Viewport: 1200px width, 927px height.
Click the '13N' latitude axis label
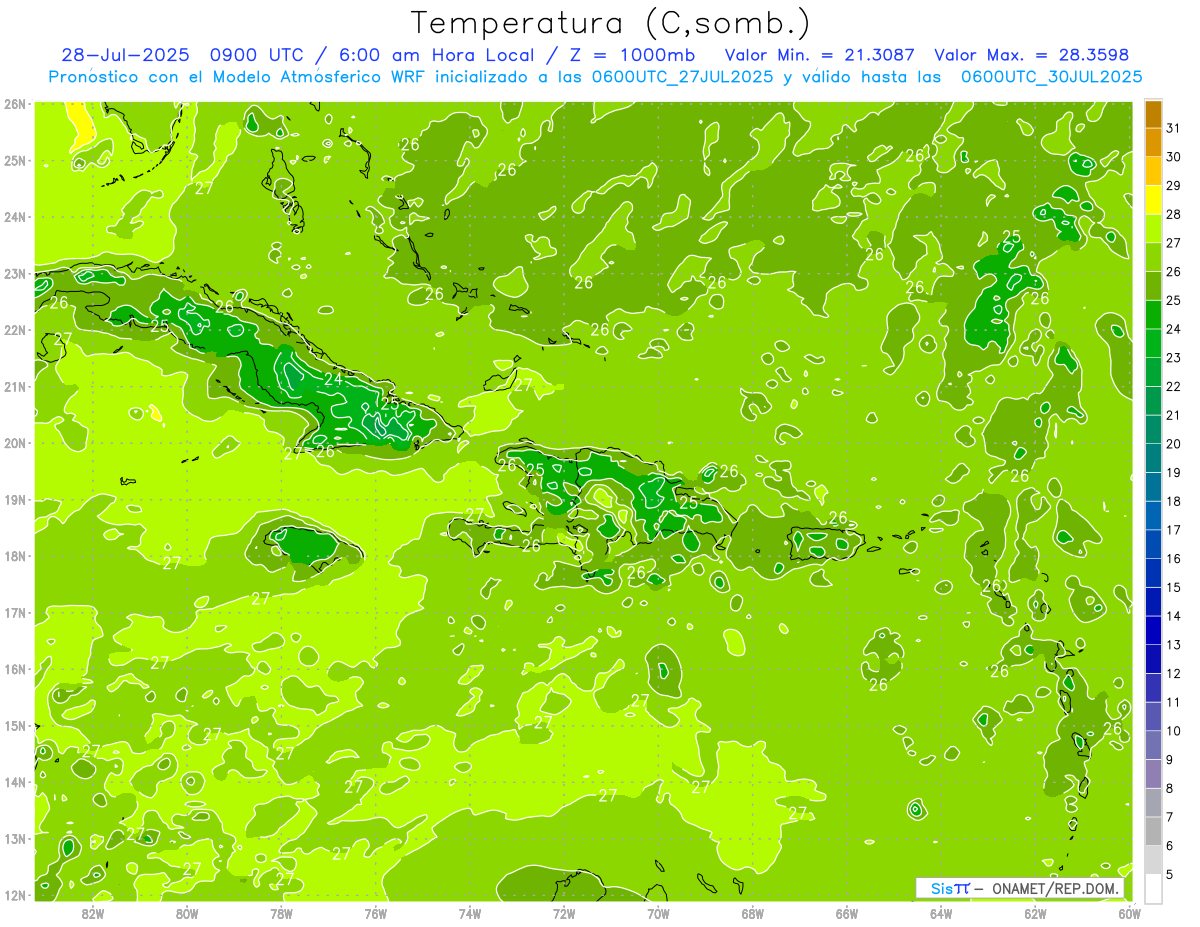(x=14, y=838)
